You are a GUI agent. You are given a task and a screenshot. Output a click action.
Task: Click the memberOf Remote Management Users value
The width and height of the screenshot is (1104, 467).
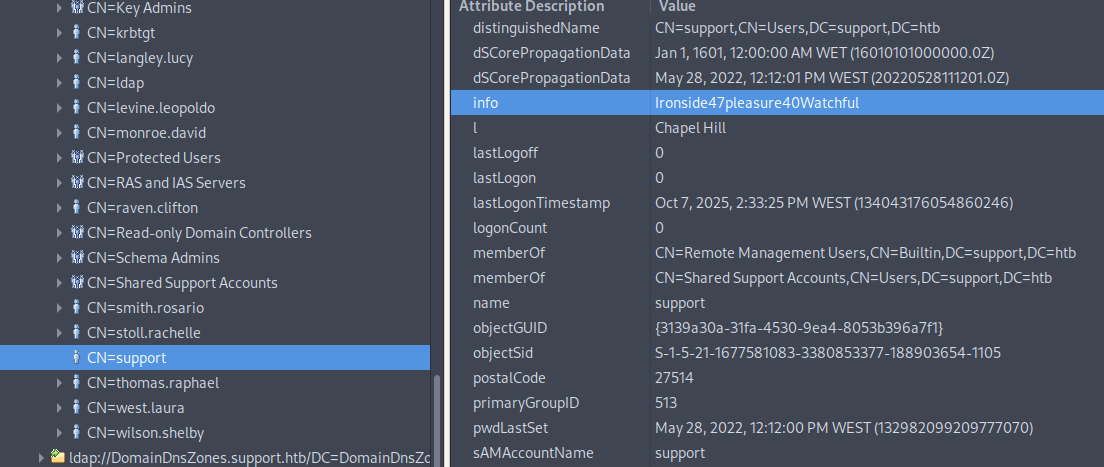tap(864, 252)
